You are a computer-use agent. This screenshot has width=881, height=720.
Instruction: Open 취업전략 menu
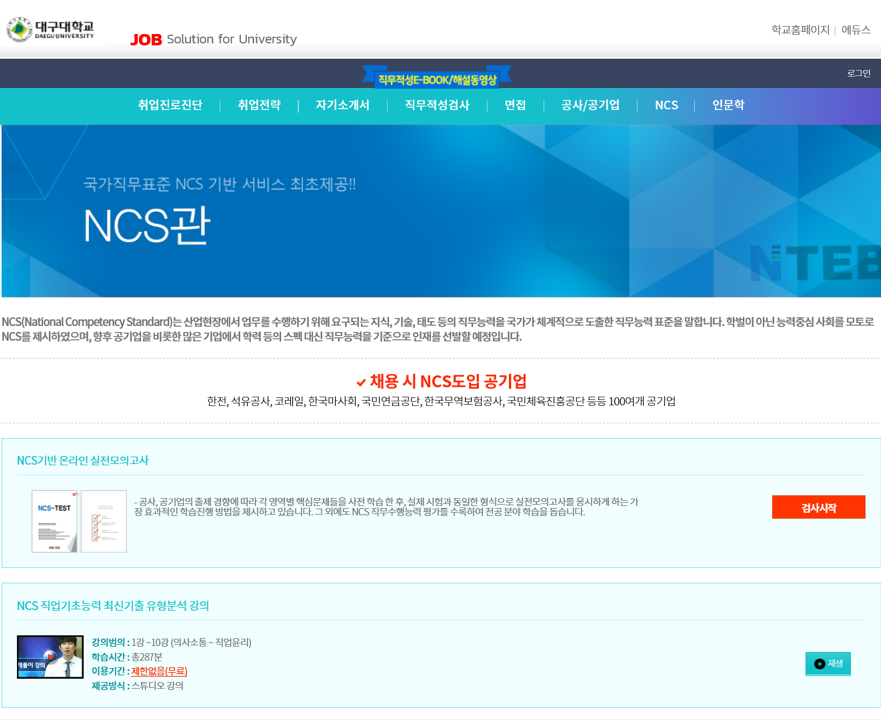click(259, 105)
